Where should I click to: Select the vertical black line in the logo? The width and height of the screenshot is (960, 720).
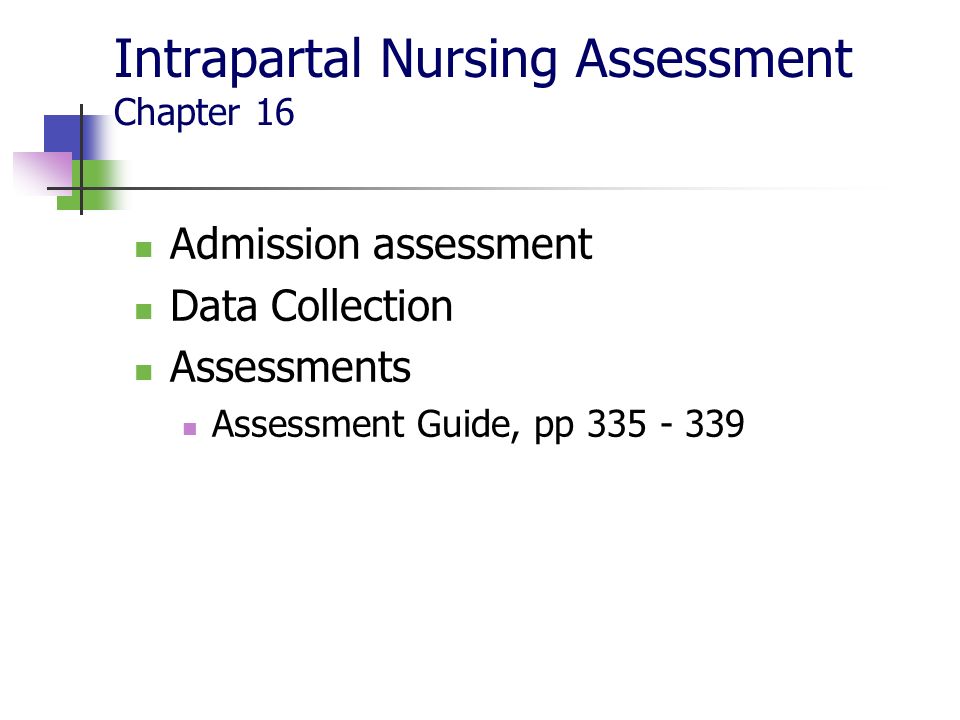click(81, 160)
